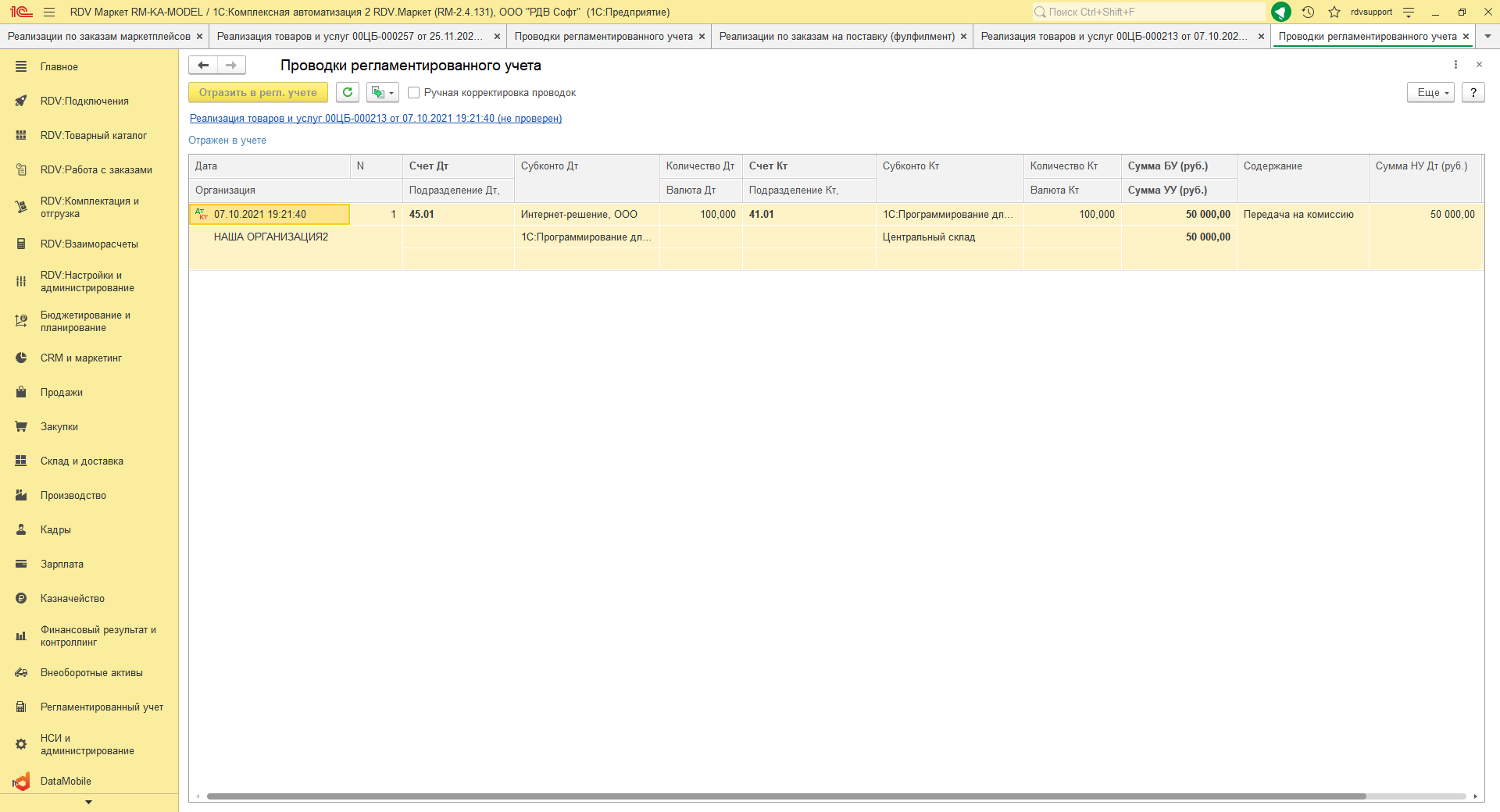
Task: Click the back arrow navigation icon
Action: point(203,66)
